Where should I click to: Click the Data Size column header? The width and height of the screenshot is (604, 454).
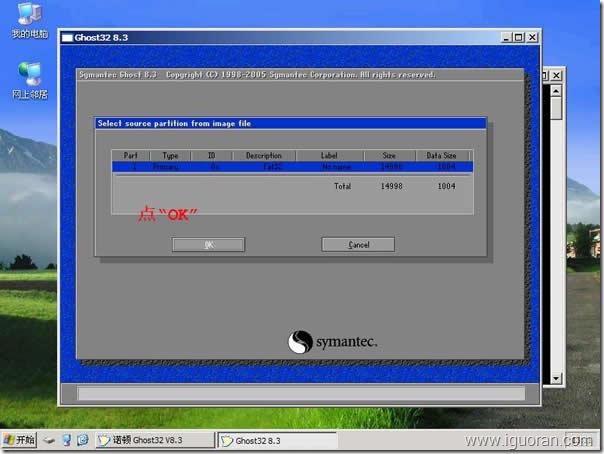point(441,155)
